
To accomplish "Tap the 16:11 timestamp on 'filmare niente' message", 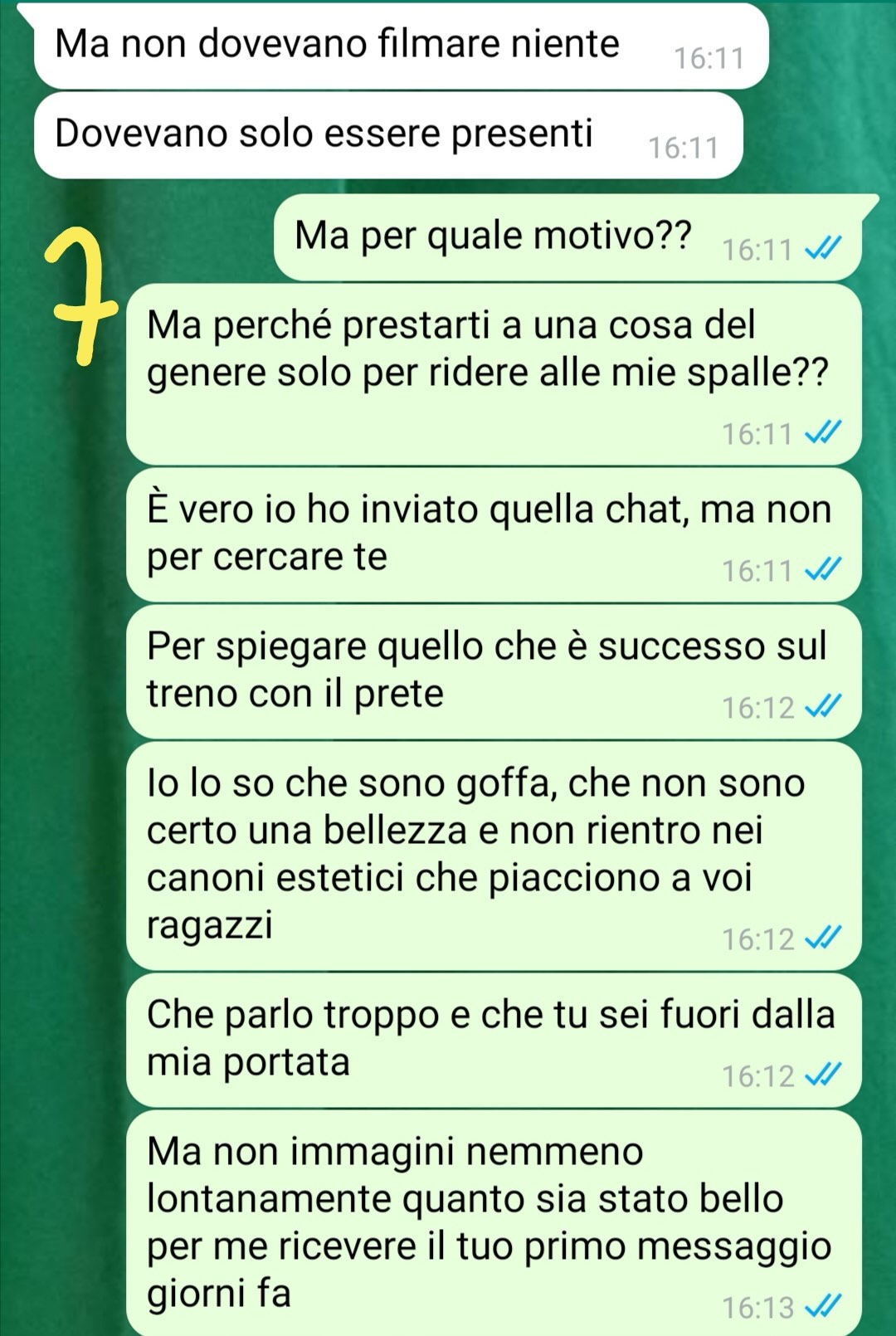I will (x=709, y=59).
